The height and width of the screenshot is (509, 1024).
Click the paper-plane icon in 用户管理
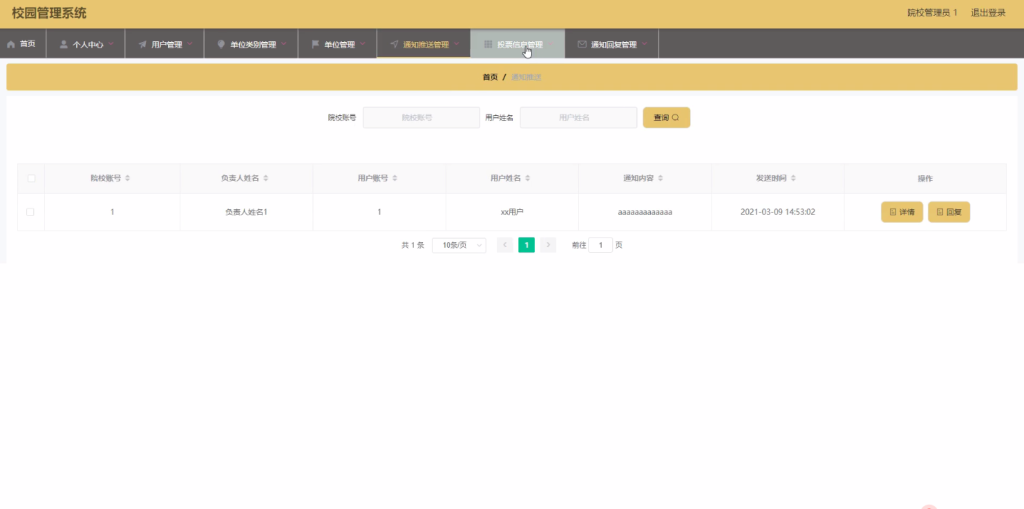click(x=143, y=44)
